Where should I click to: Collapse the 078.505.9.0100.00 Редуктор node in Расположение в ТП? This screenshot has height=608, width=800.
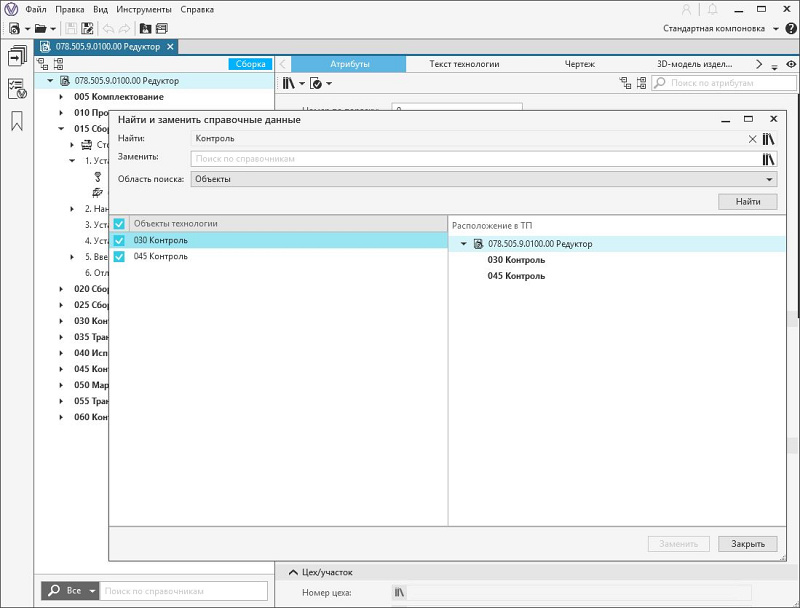[463, 244]
